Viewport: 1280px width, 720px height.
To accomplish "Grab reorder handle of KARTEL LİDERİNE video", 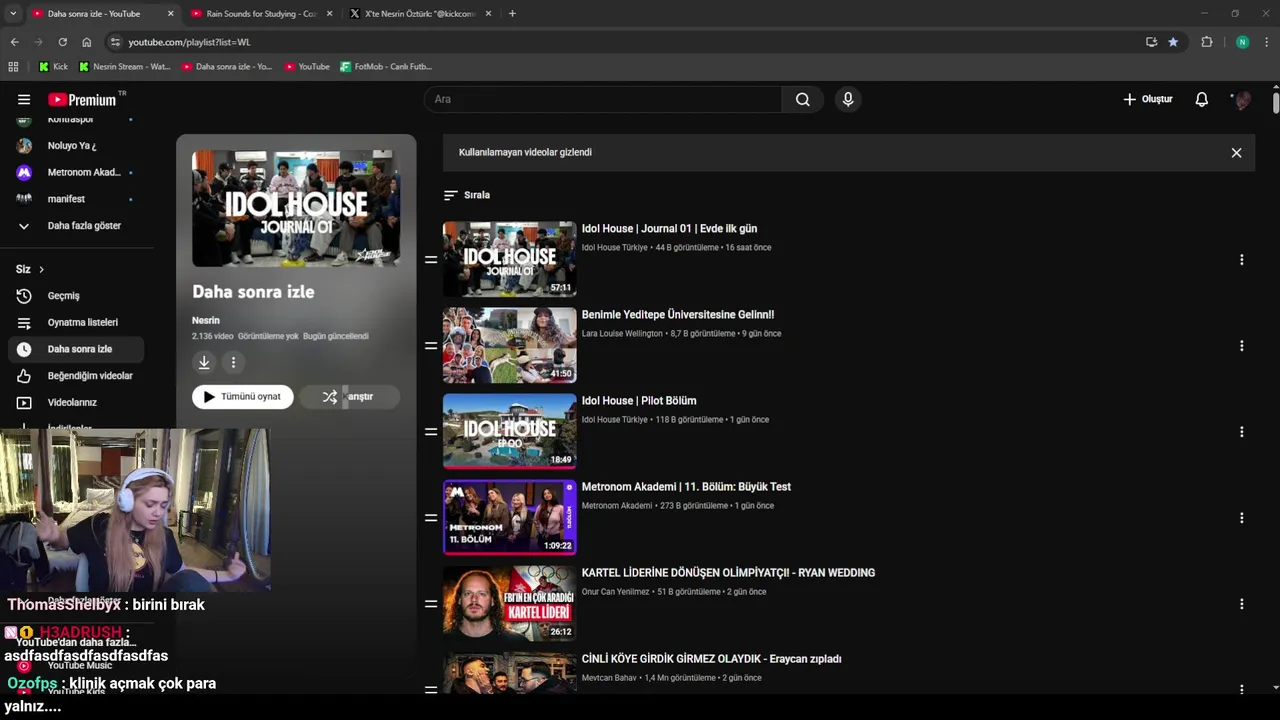I will pos(431,603).
